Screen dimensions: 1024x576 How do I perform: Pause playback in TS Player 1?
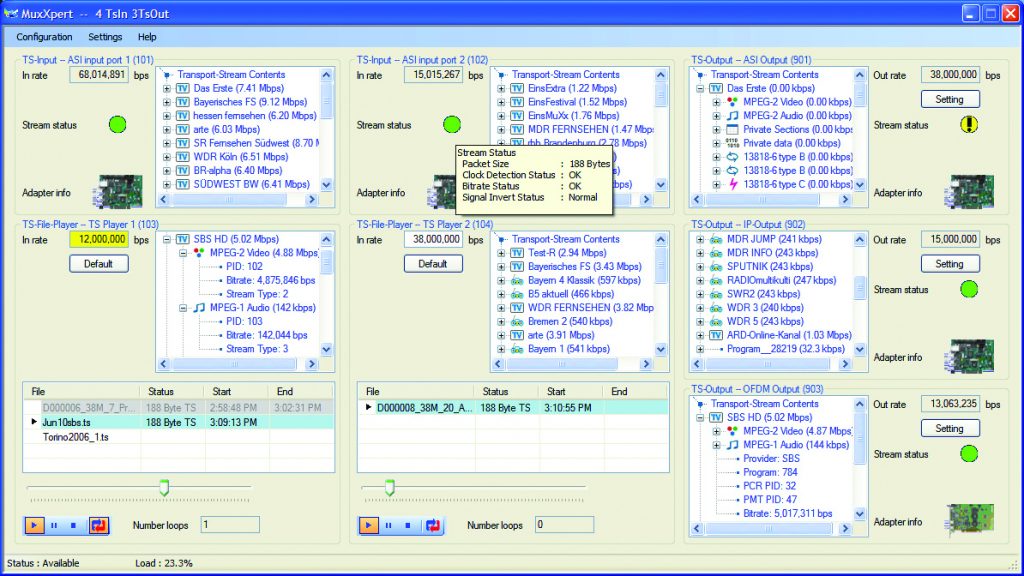click(x=54, y=525)
